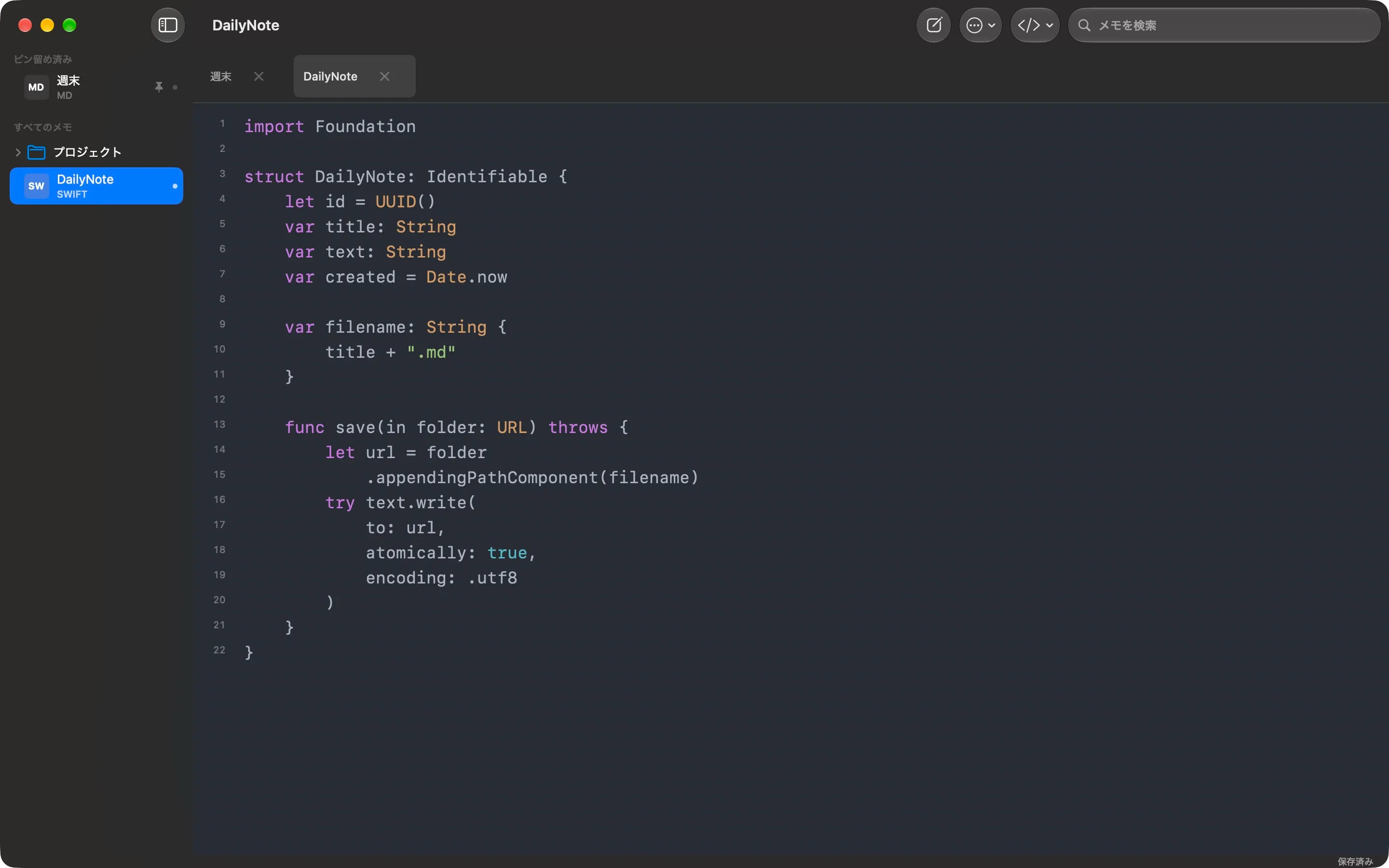Click the すべてのメモ section header
This screenshot has height=868, width=1389.
pyautogui.click(x=43, y=127)
